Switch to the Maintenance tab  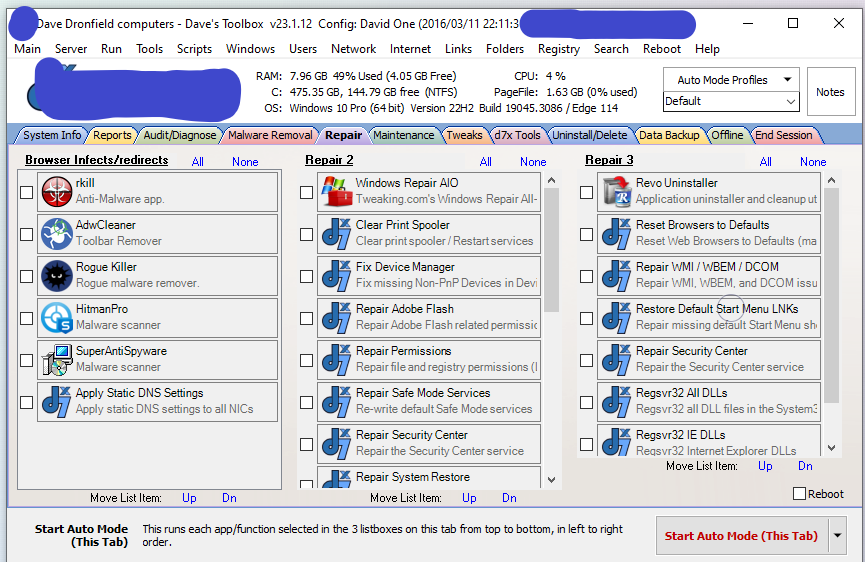[403, 135]
